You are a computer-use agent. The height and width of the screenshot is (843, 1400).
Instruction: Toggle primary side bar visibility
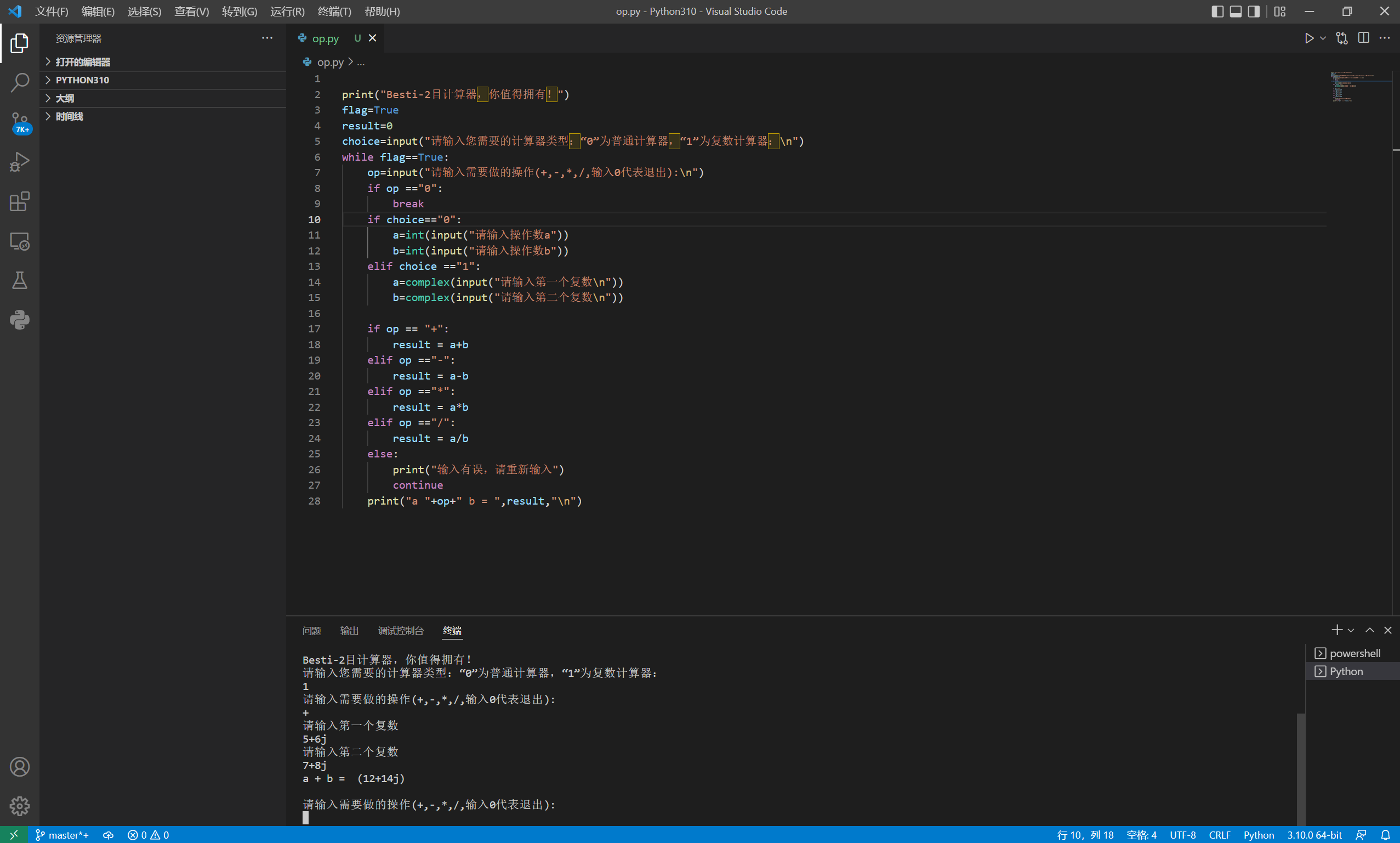(1217, 12)
